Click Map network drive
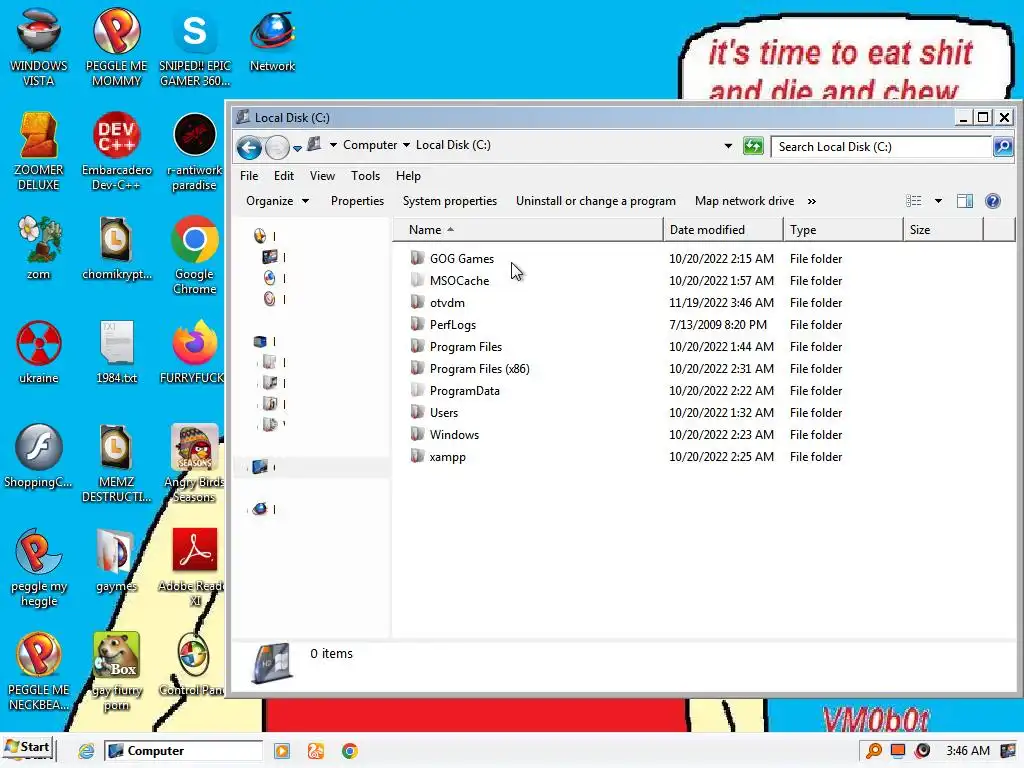Image resolution: width=1024 pixels, height=768 pixels. (744, 201)
